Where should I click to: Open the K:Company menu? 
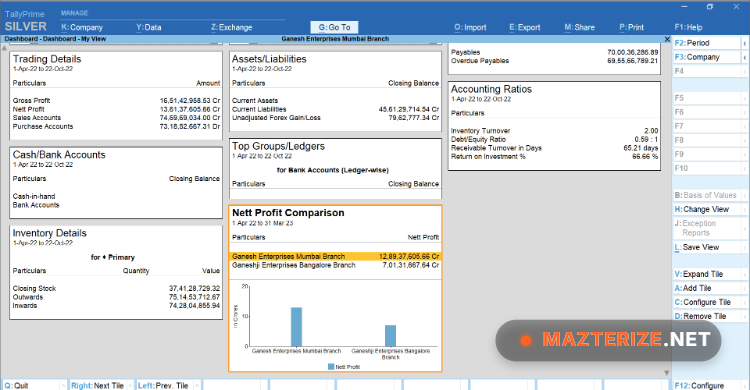point(82,27)
